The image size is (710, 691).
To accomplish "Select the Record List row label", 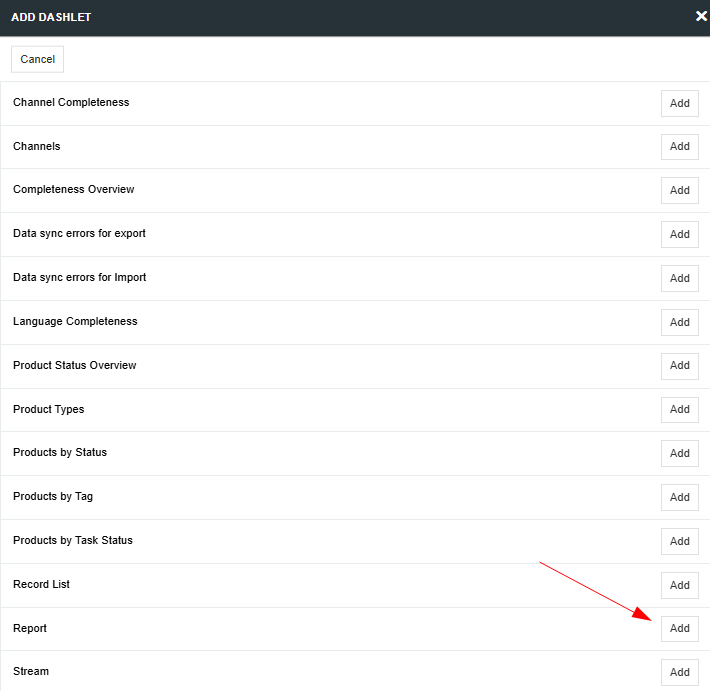I will 41,584.
